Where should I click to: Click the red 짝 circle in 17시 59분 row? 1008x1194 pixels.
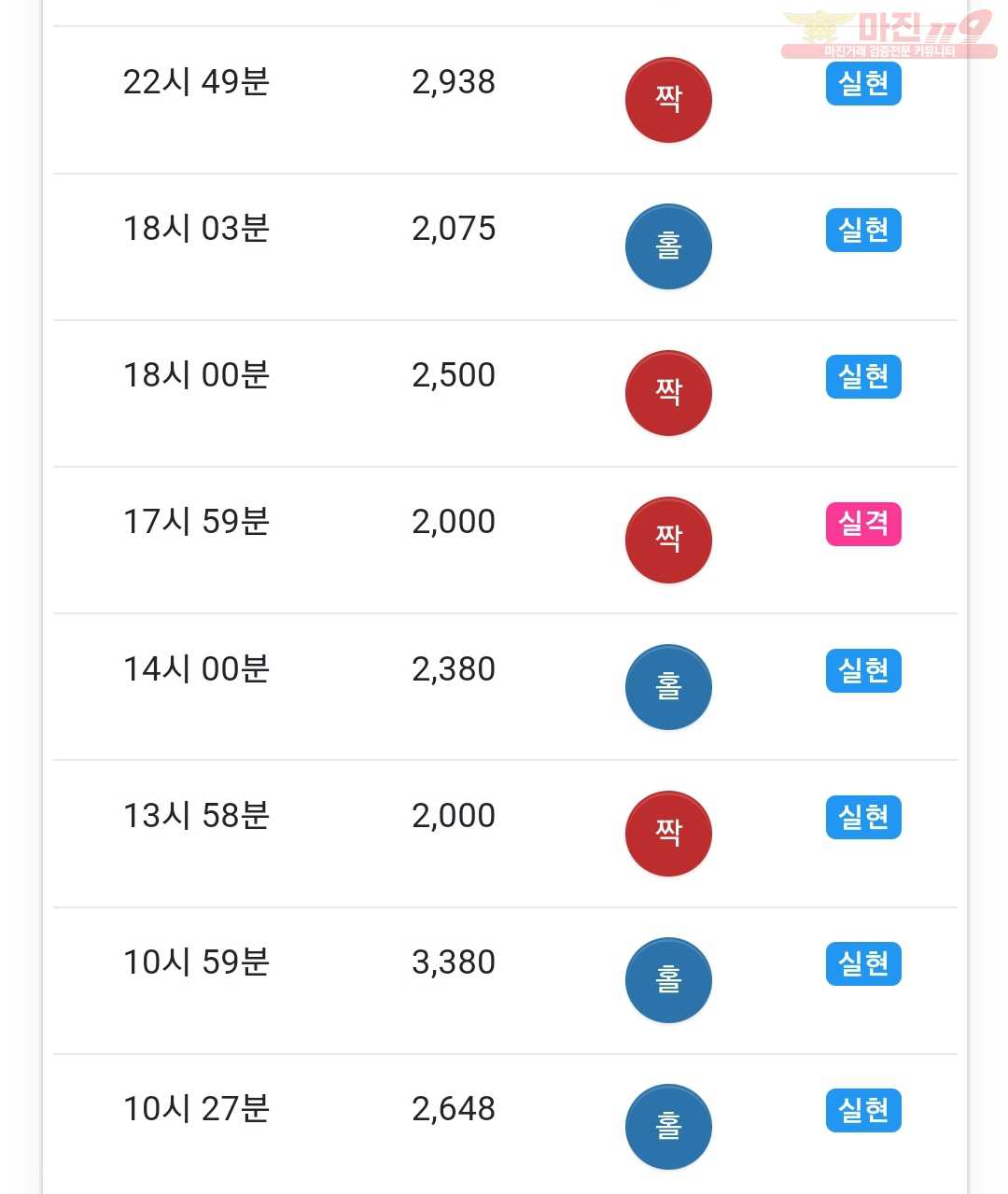coord(668,540)
